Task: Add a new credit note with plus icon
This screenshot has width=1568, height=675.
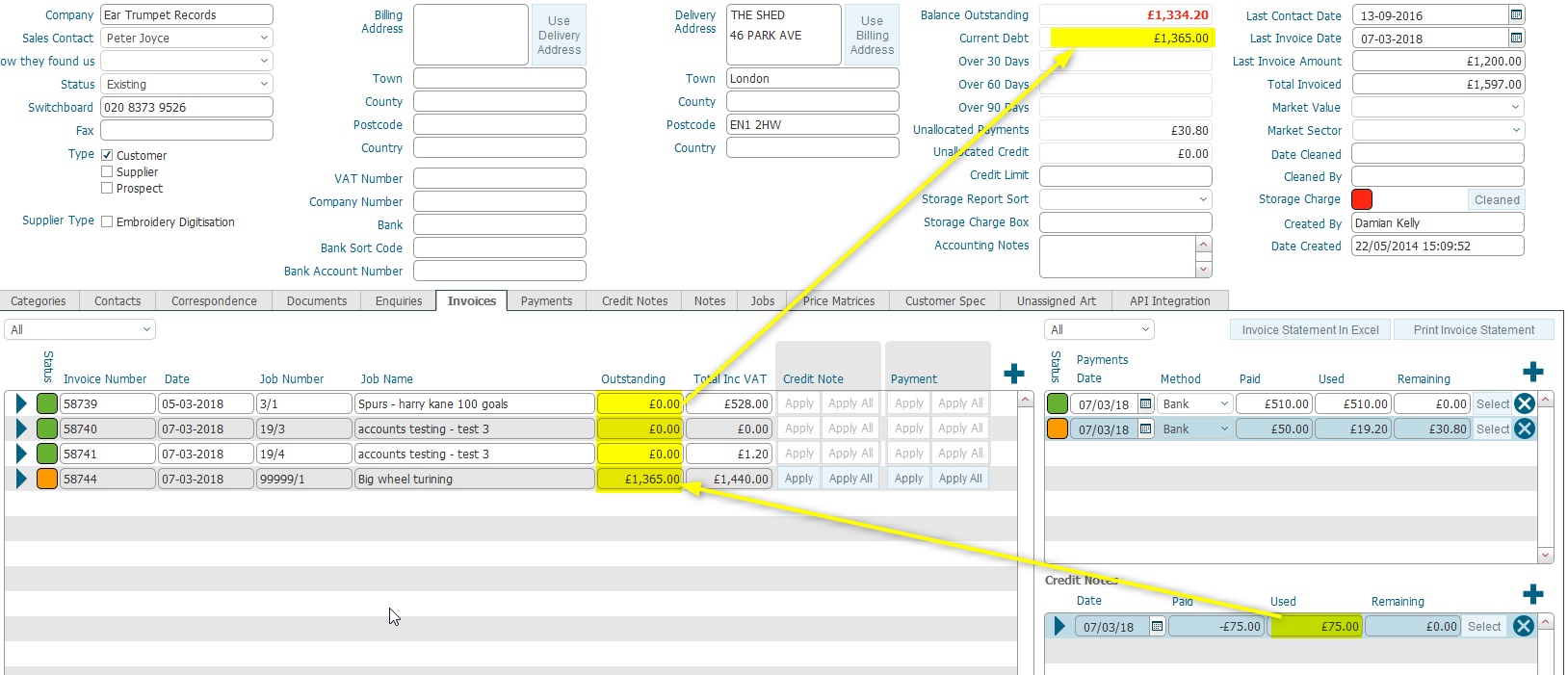Action: (x=1532, y=594)
